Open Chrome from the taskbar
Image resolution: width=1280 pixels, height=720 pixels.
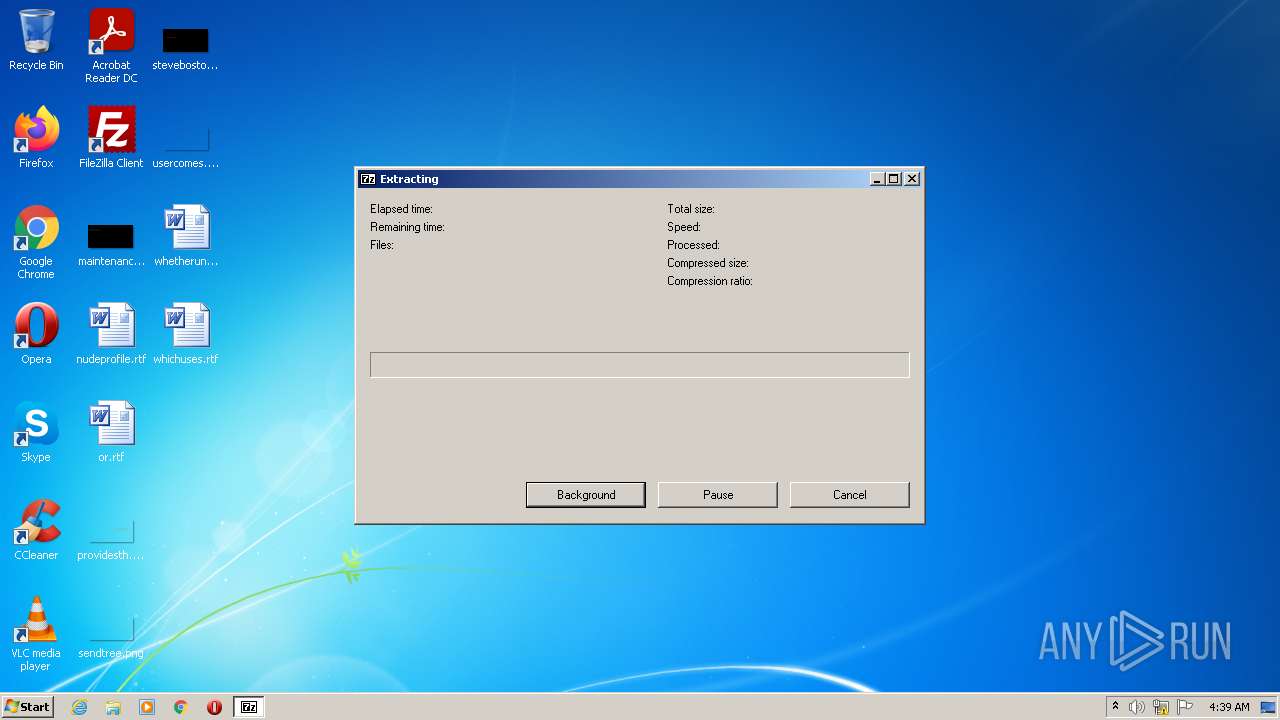(x=181, y=707)
